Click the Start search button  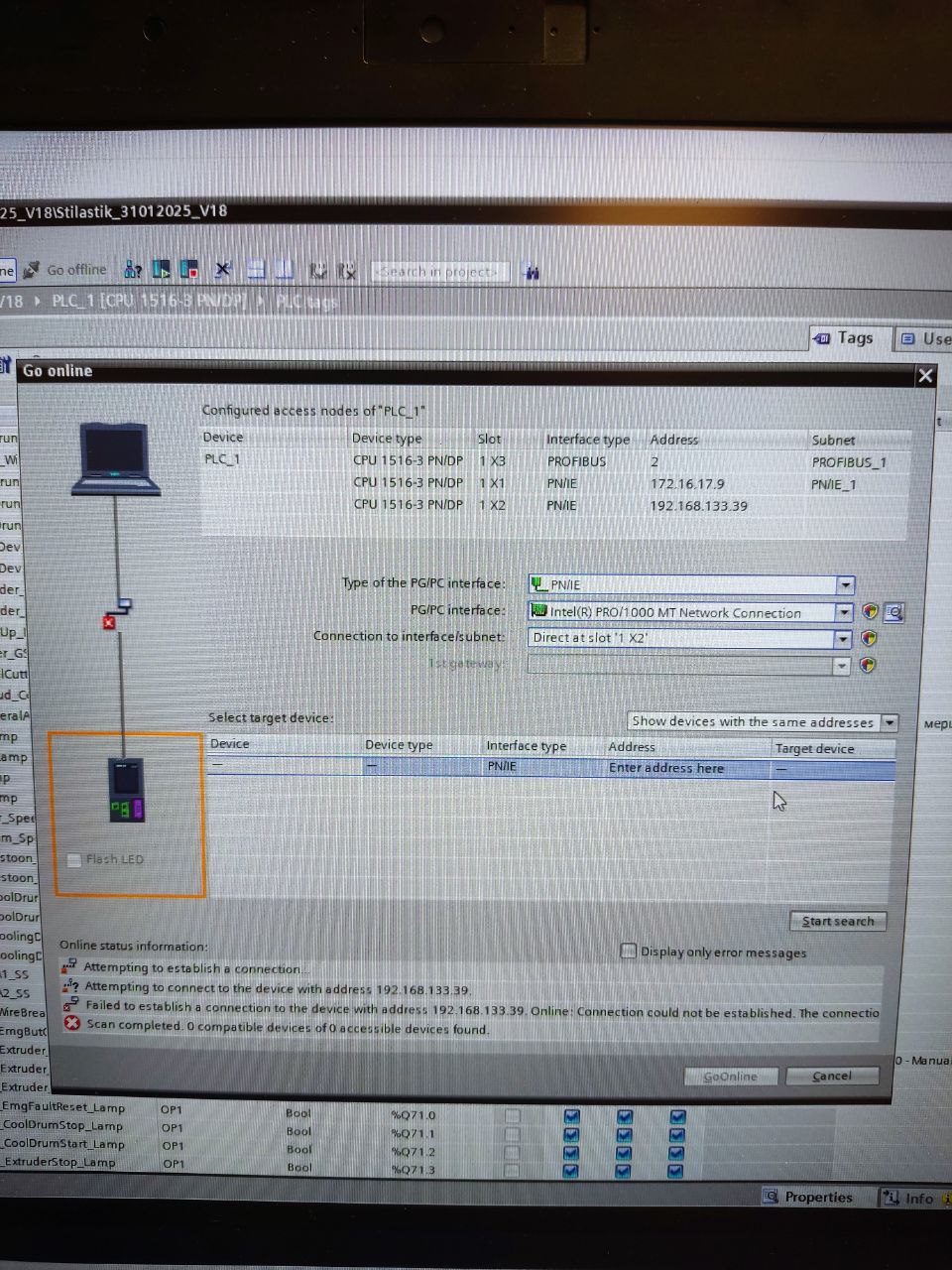tap(838, 921)
